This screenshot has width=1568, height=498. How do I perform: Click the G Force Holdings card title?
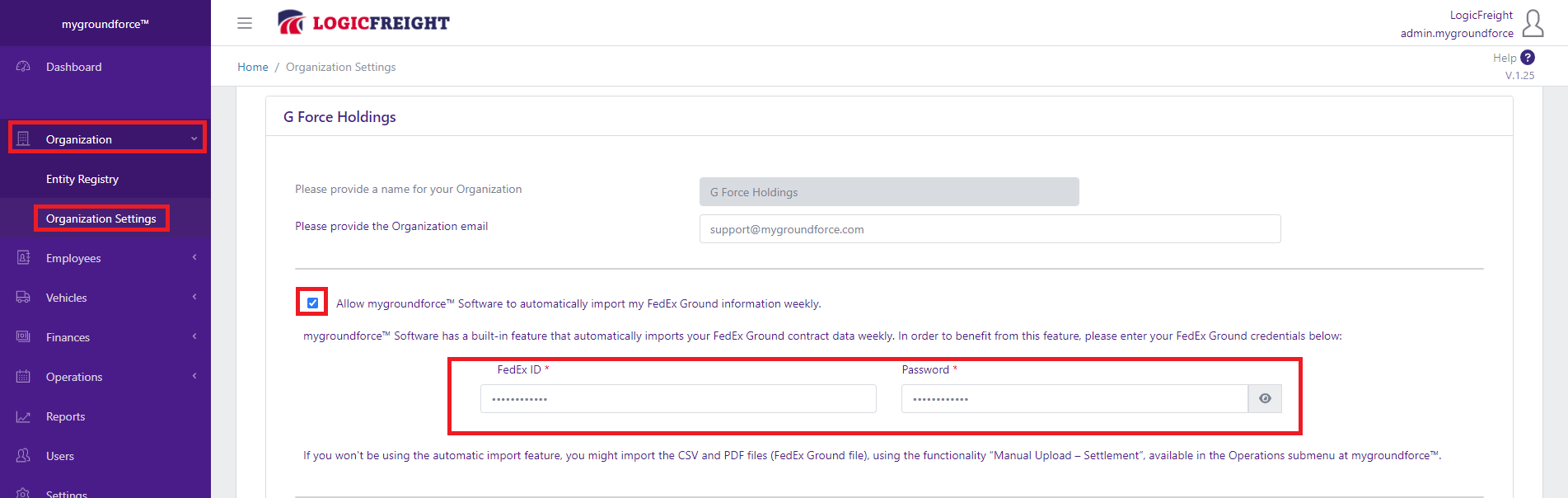[x=339, y=117]
